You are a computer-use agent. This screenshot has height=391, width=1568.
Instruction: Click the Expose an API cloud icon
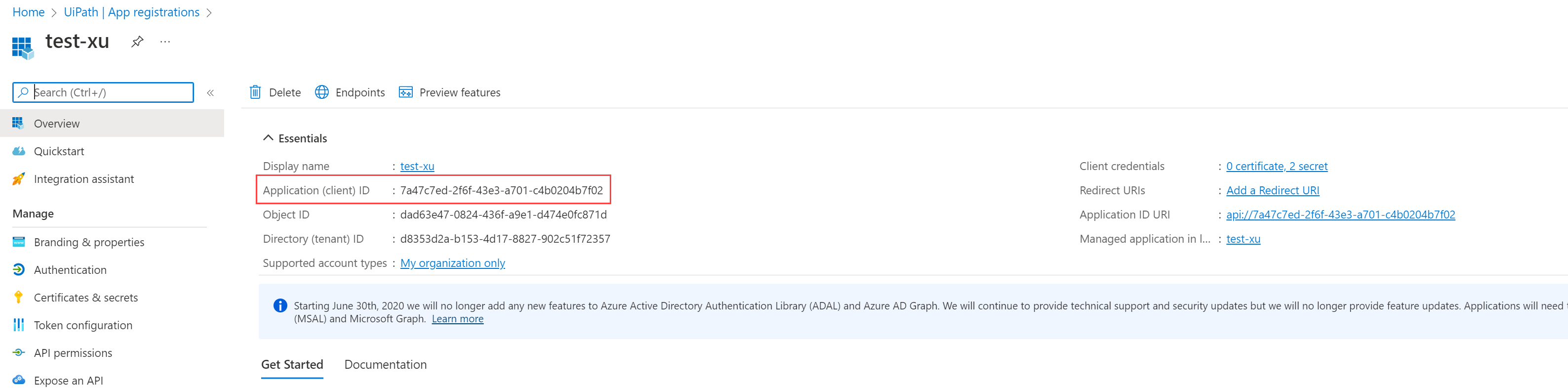[x=19, y=380]
